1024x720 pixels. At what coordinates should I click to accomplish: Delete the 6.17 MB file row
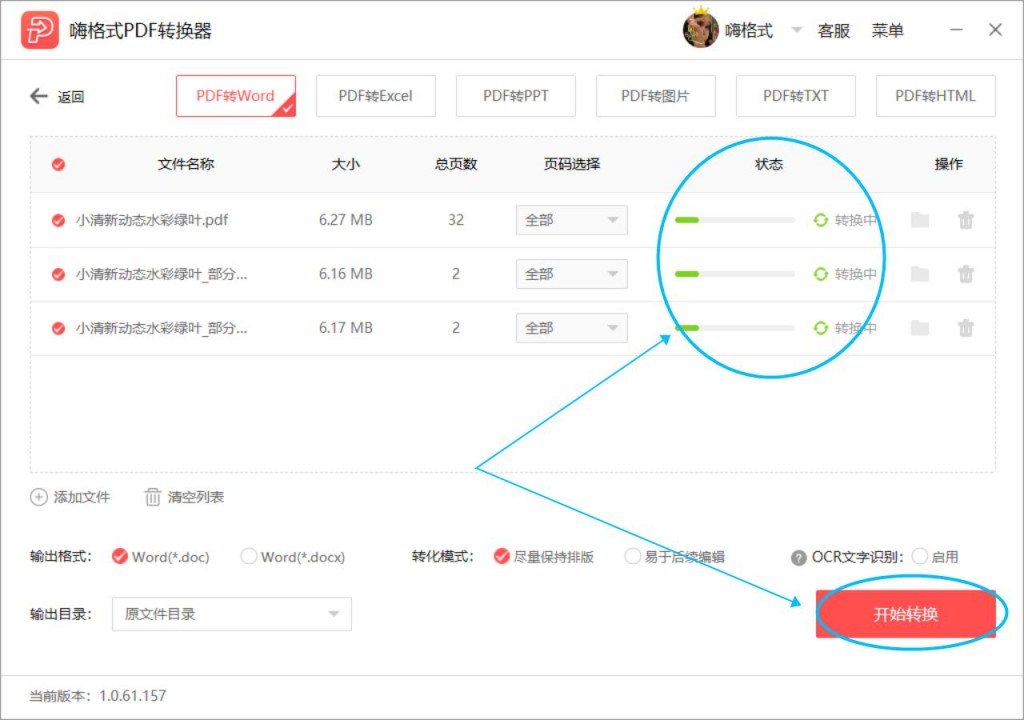tap(966, 328)
